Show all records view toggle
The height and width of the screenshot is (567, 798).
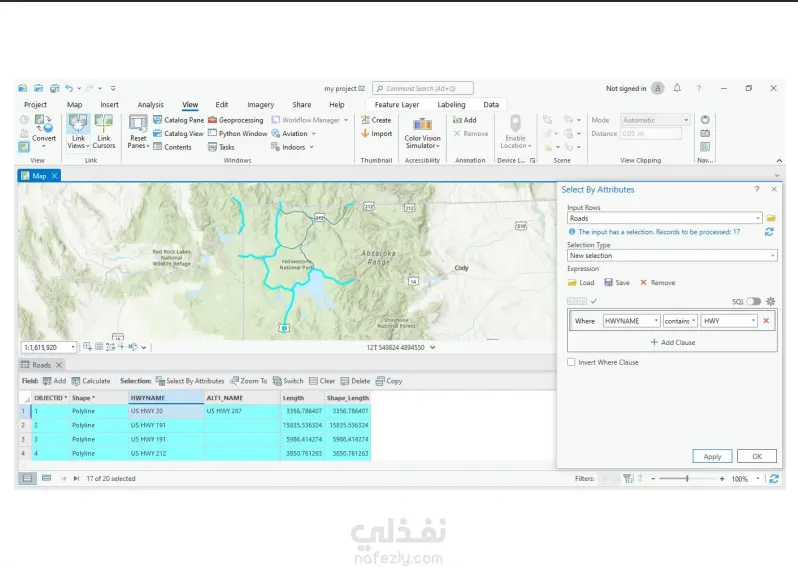27,478
